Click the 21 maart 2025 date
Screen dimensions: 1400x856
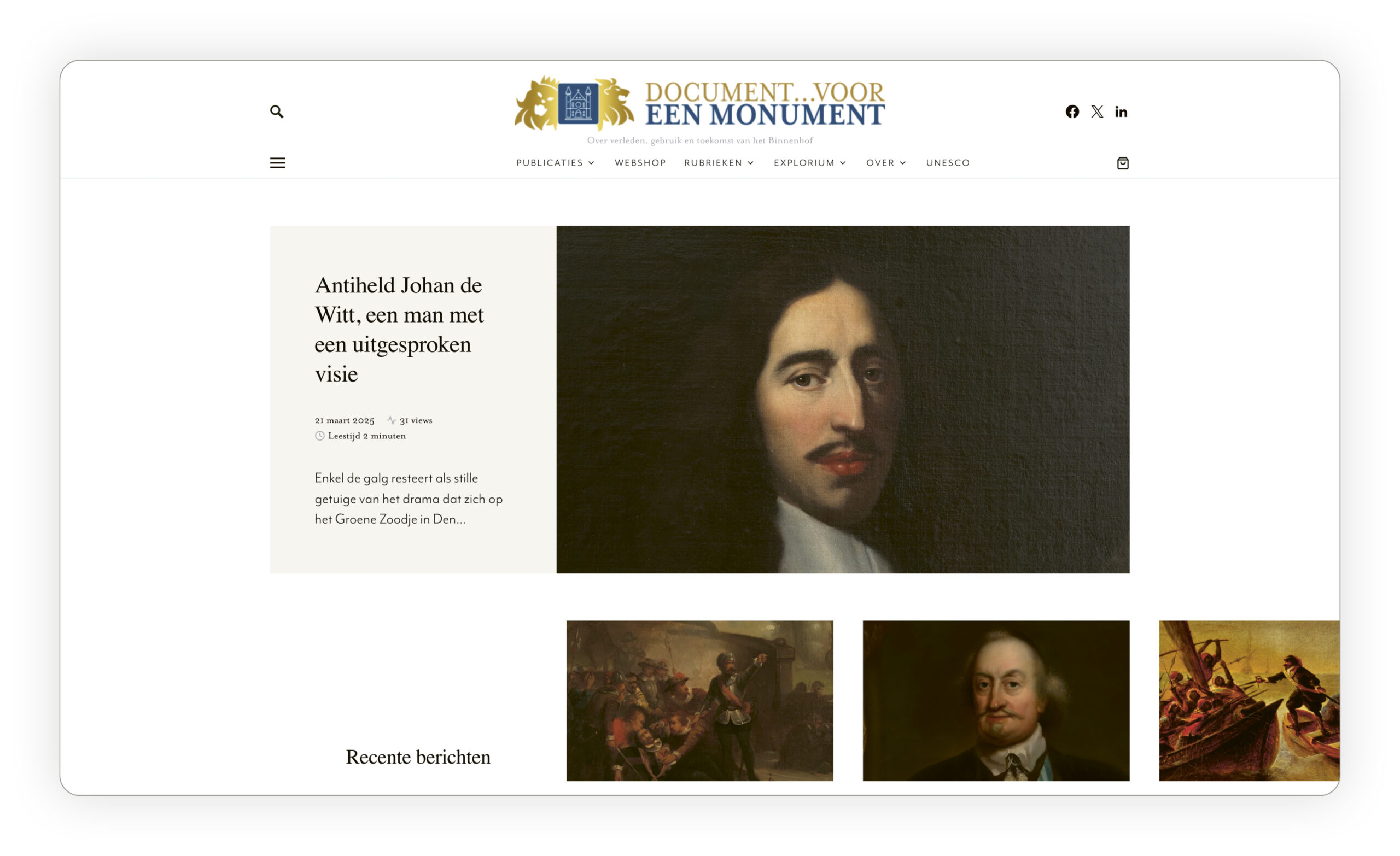[345, 420]
